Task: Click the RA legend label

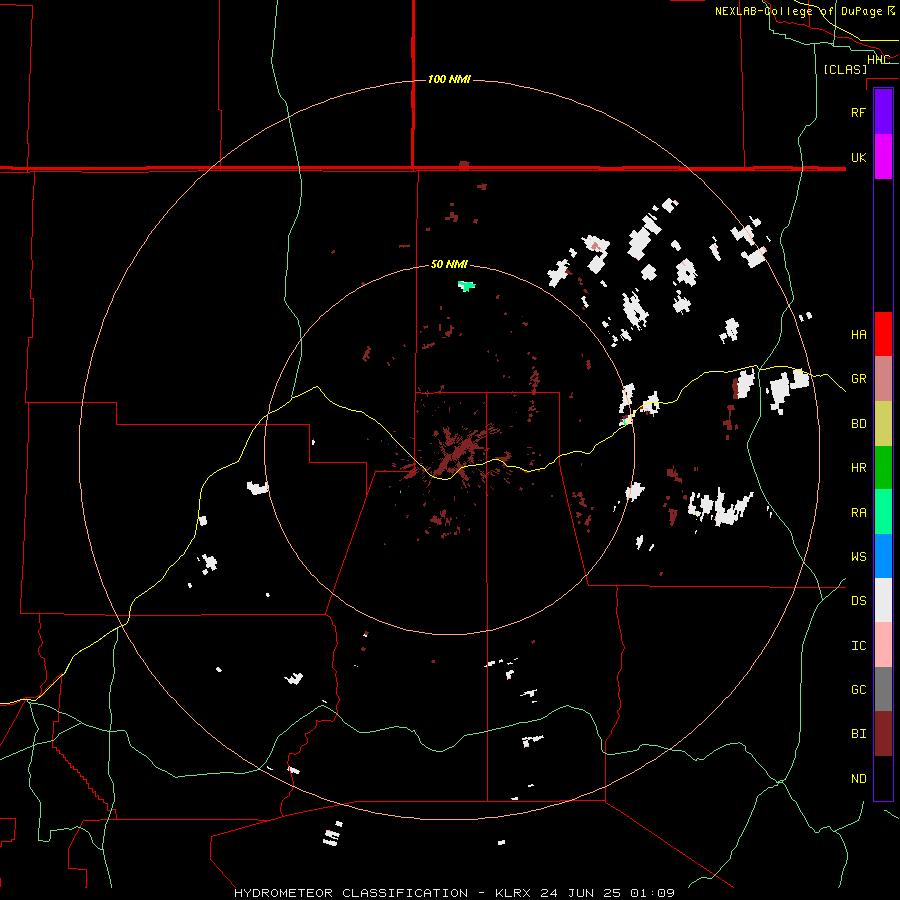Action: tap(858, 512)
